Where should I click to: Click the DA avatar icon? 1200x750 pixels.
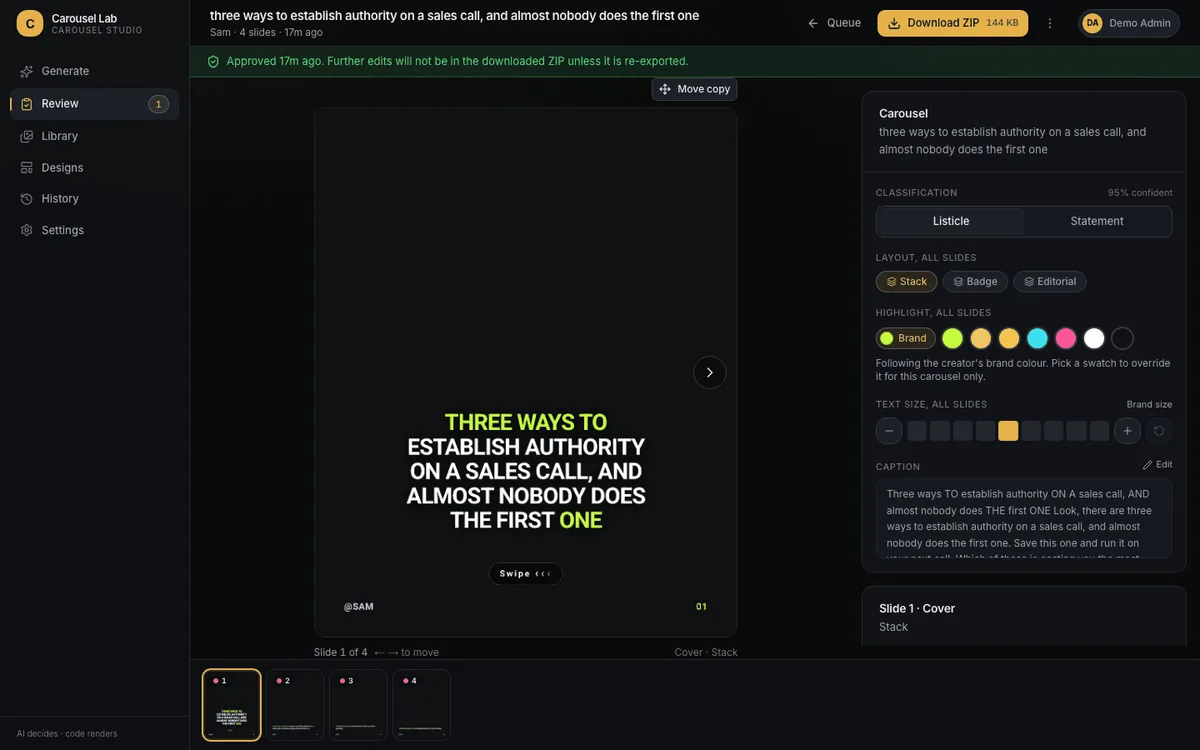click(1092, 23)
